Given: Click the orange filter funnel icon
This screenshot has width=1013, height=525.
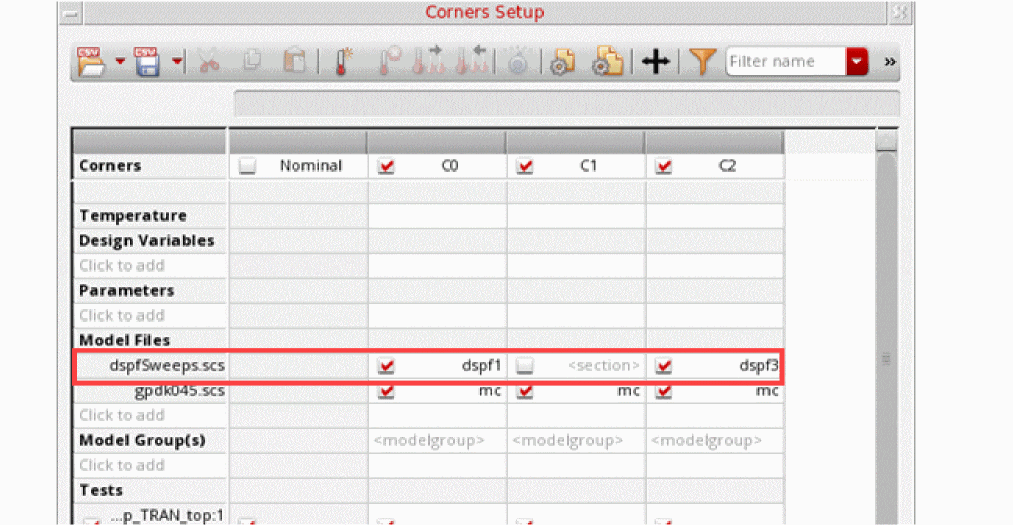Looking at the screenshot, I should (702, 61).
